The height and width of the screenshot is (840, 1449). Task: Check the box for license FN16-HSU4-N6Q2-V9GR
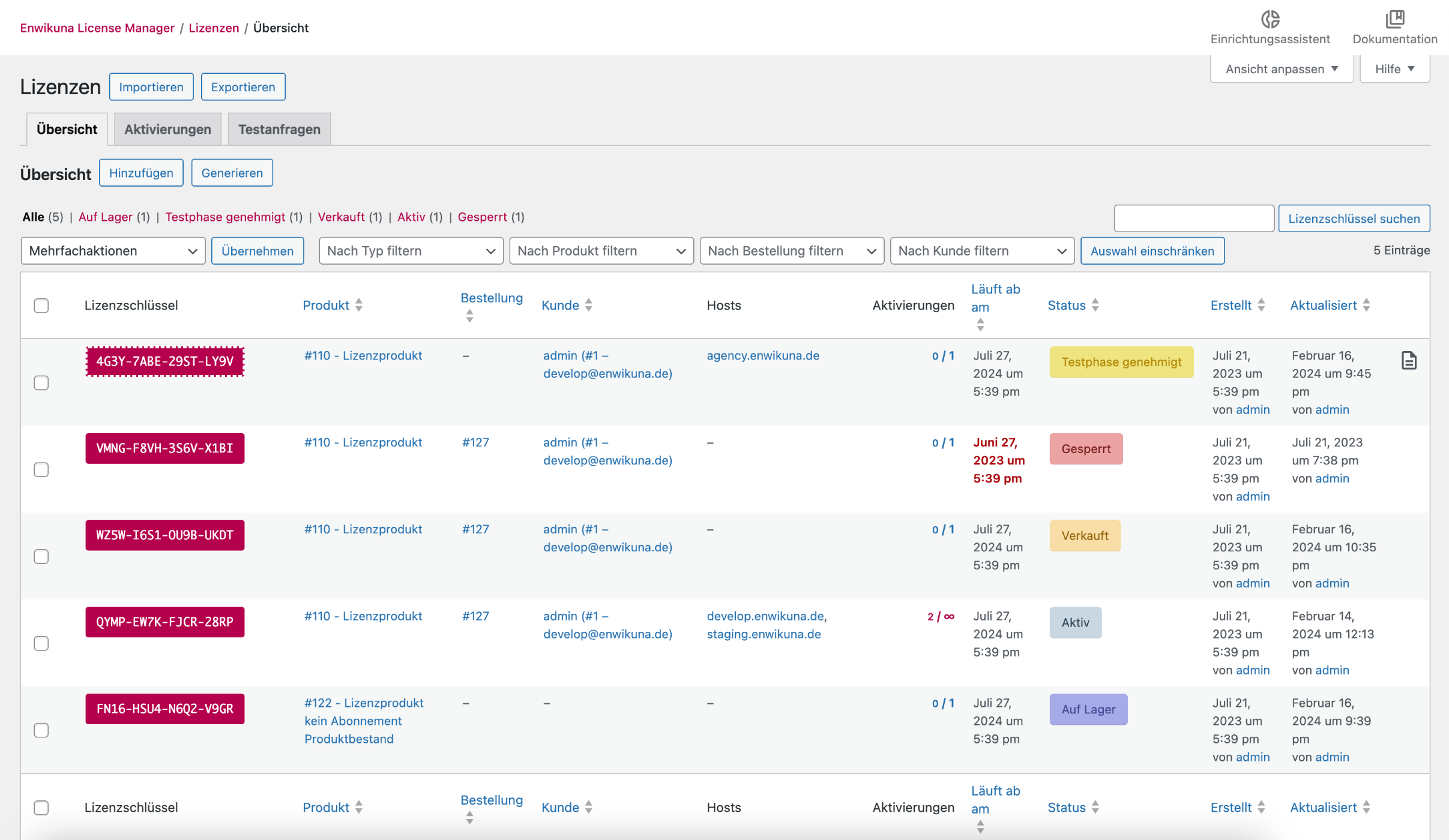(41, 730)
